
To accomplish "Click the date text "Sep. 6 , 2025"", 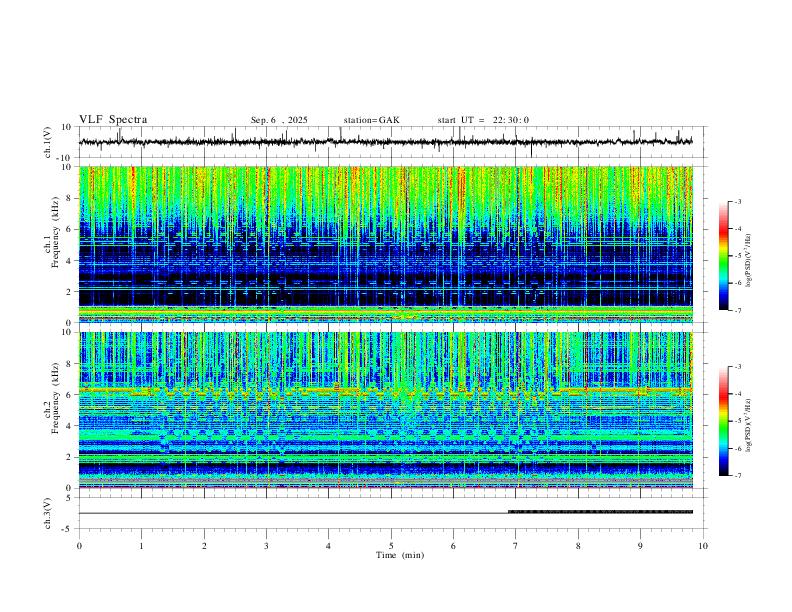I will click(x=279, y=120).
